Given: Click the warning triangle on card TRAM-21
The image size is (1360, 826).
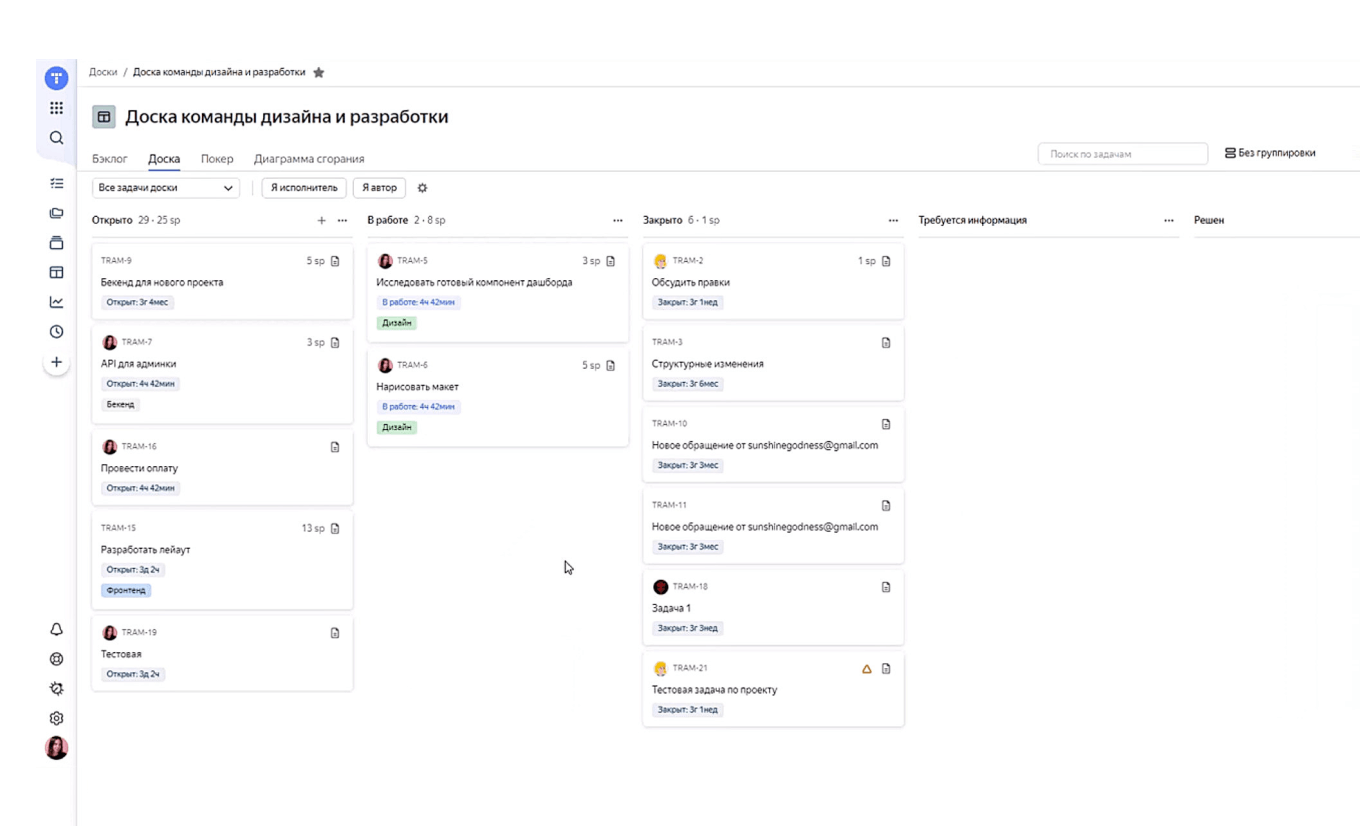Looking at the screenshot, I should pyautogui.click(x=866, y=669).
